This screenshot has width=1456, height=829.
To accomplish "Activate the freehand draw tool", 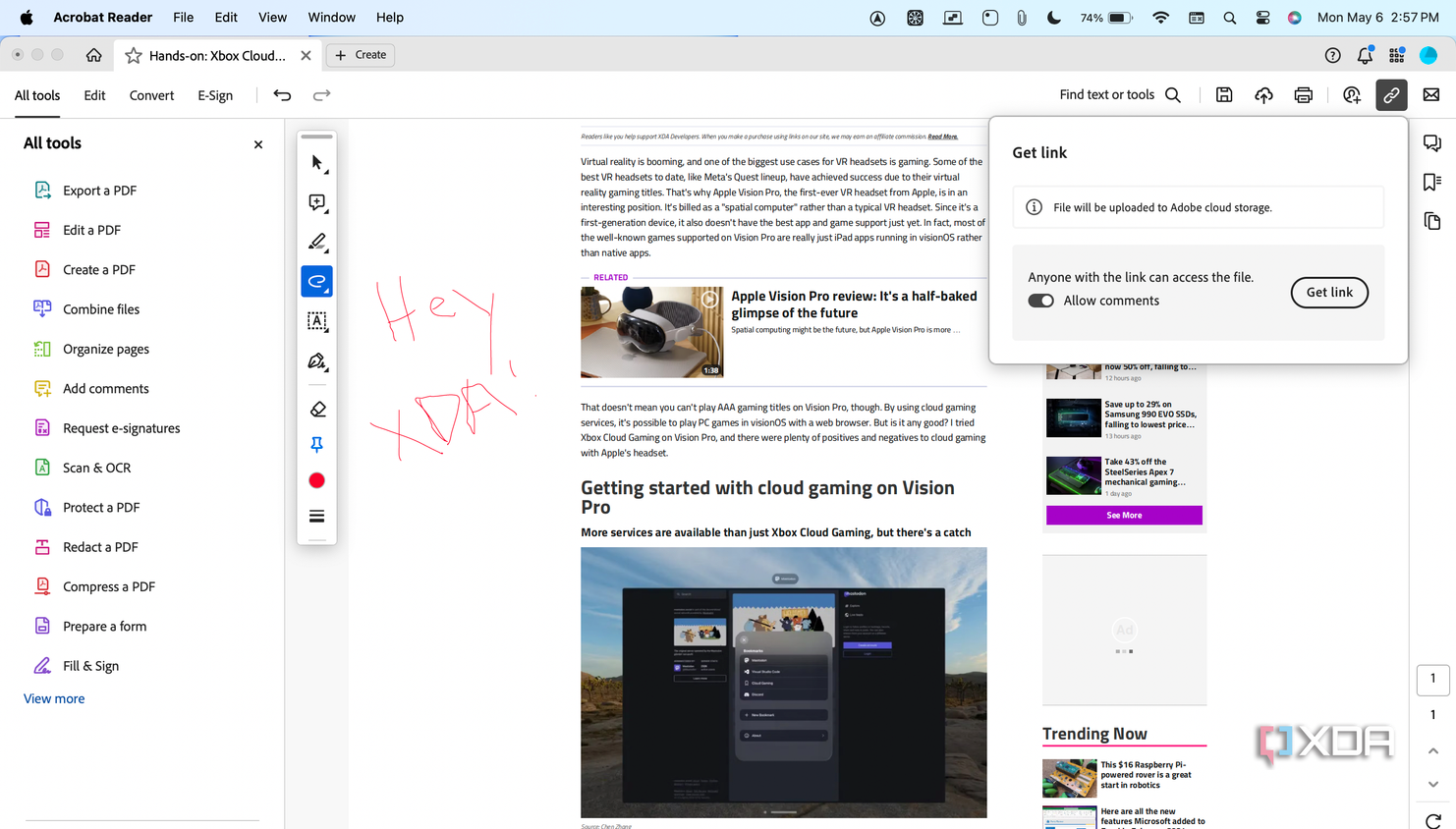I will coord(316,281).
